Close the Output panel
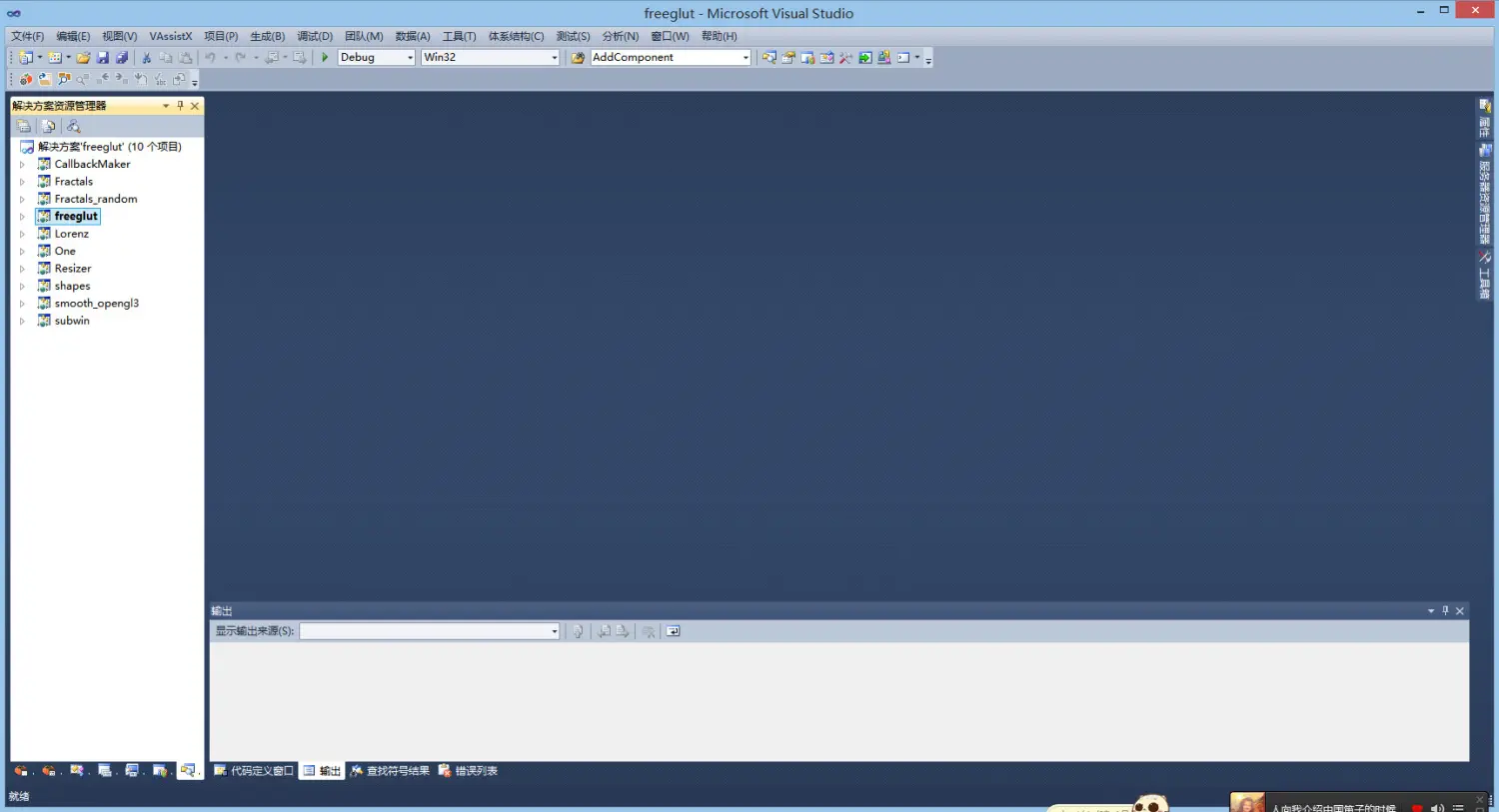Screen dimensions: 1499x812 1460,610
